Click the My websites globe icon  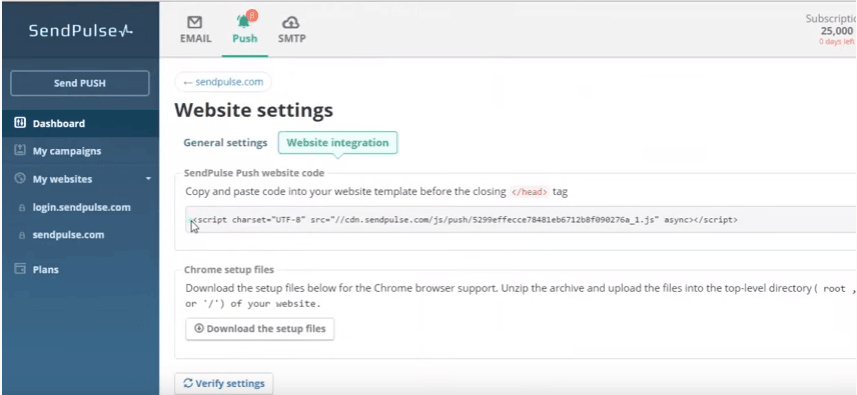click(x=20, y=179)
